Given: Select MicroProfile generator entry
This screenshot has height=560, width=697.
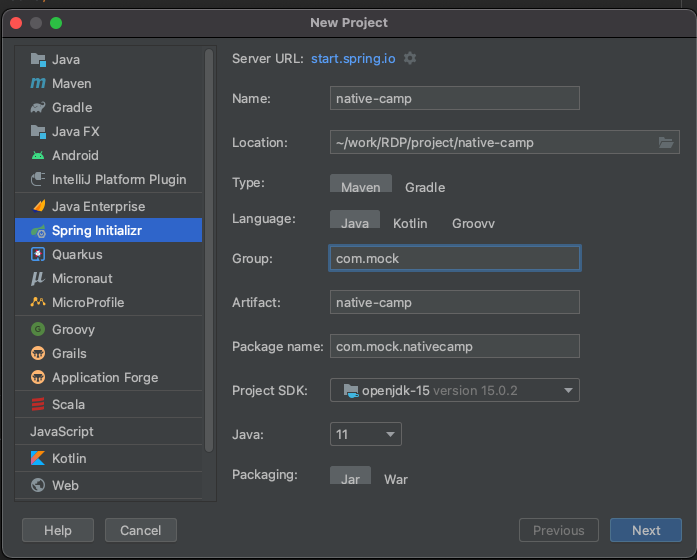Looking at the screenshot, I should [x=108, y=302].
